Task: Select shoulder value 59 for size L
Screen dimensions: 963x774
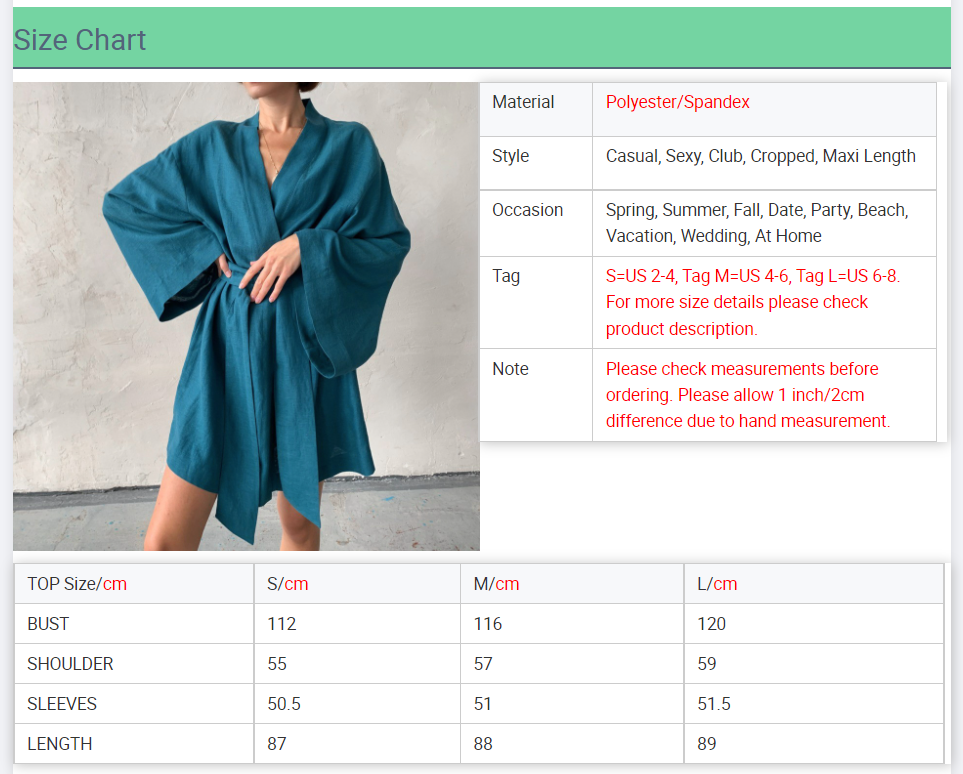Action: (x=706, y=663)
